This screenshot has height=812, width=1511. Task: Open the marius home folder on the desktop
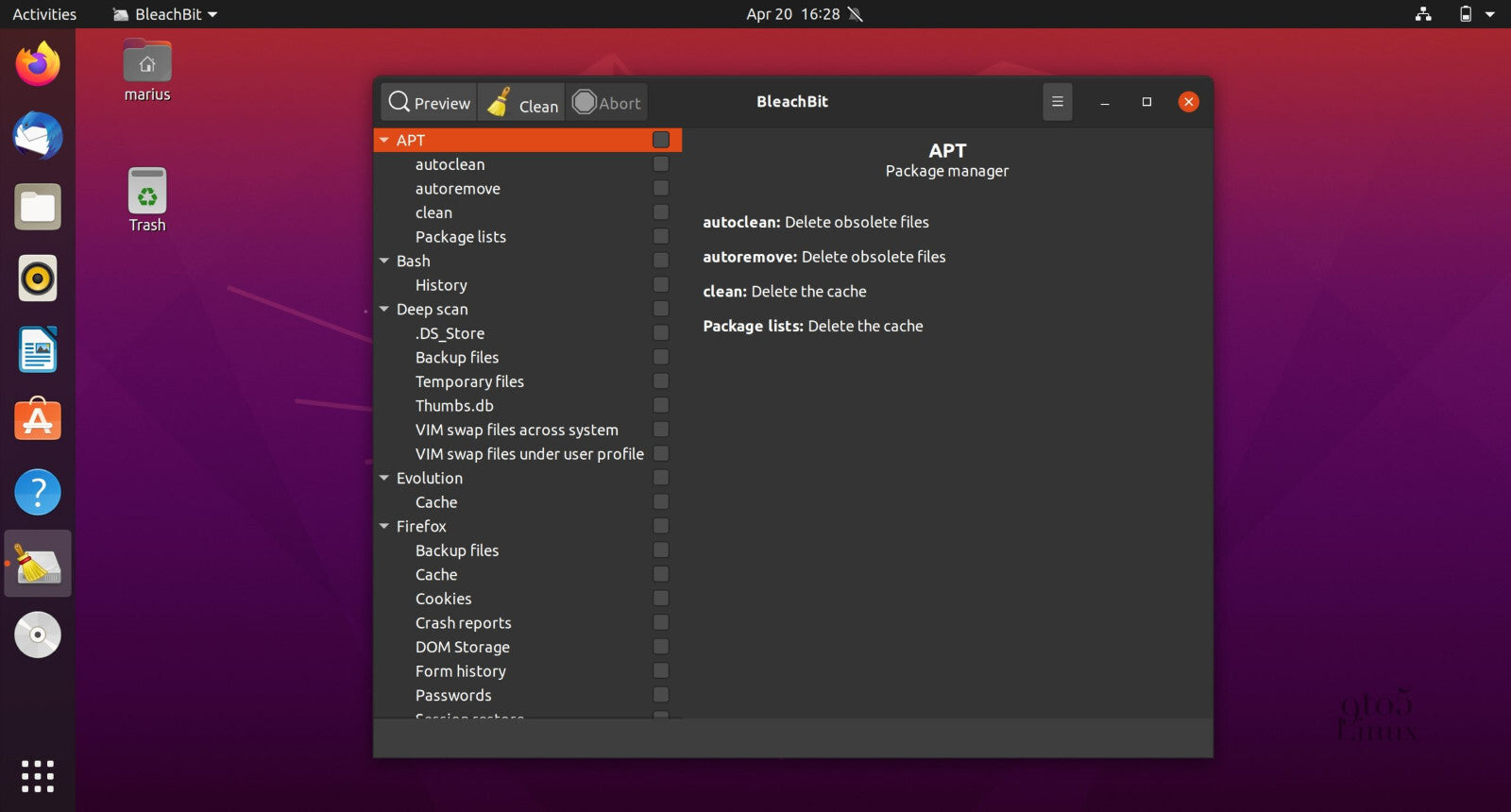point(147,71)
